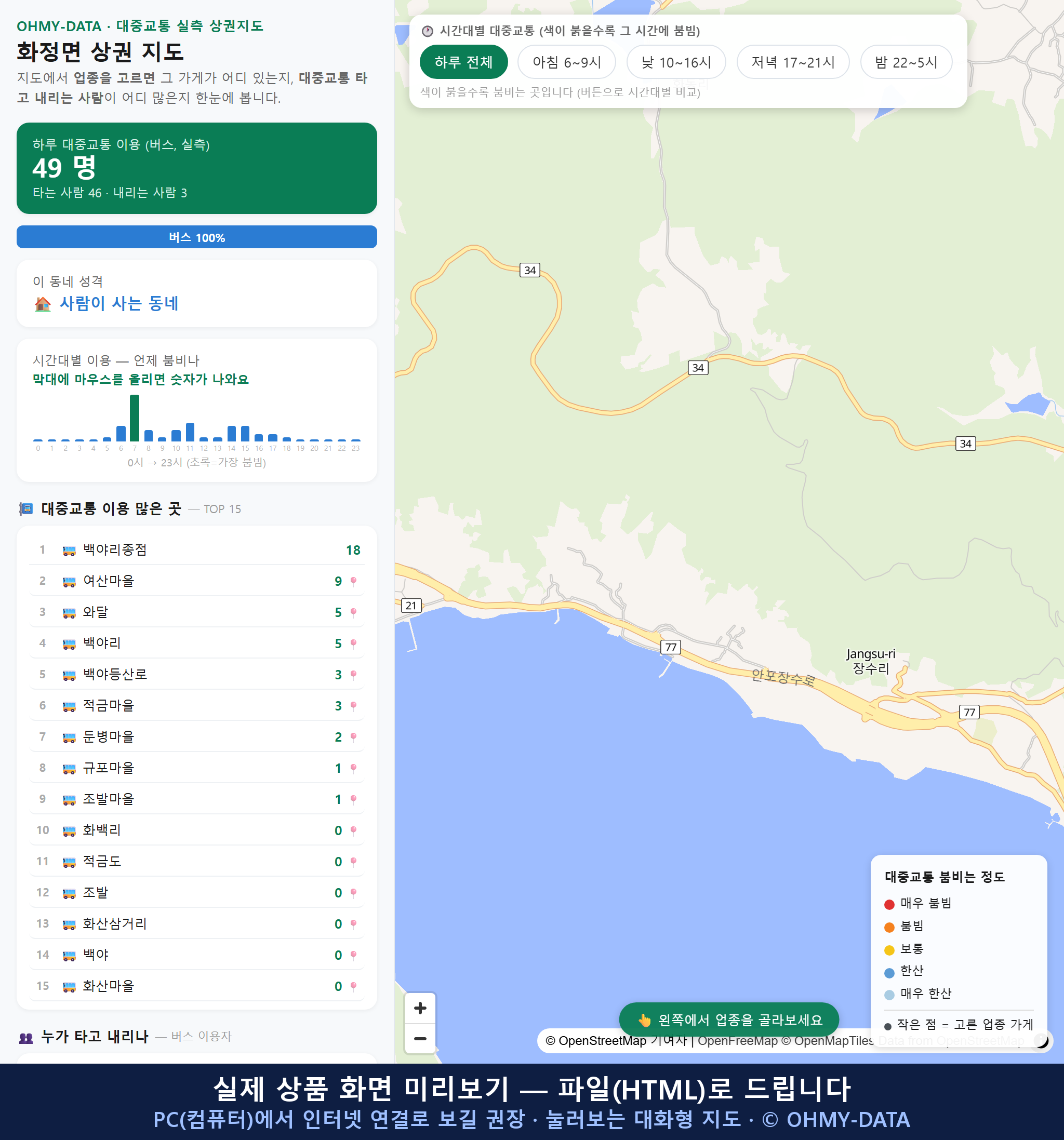The width and height of the screenshot is (1064, 1140).
Task: Switch to 아침 6~9시 time filter
Action: coord(566,62)
